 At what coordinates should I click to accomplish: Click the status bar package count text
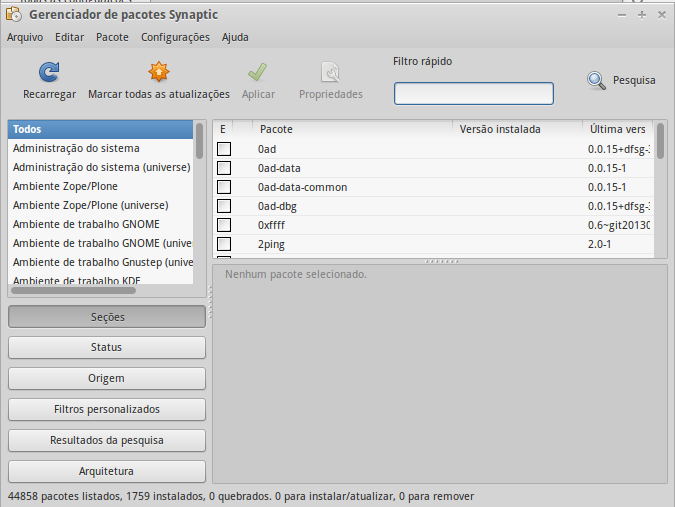[241, 496]
